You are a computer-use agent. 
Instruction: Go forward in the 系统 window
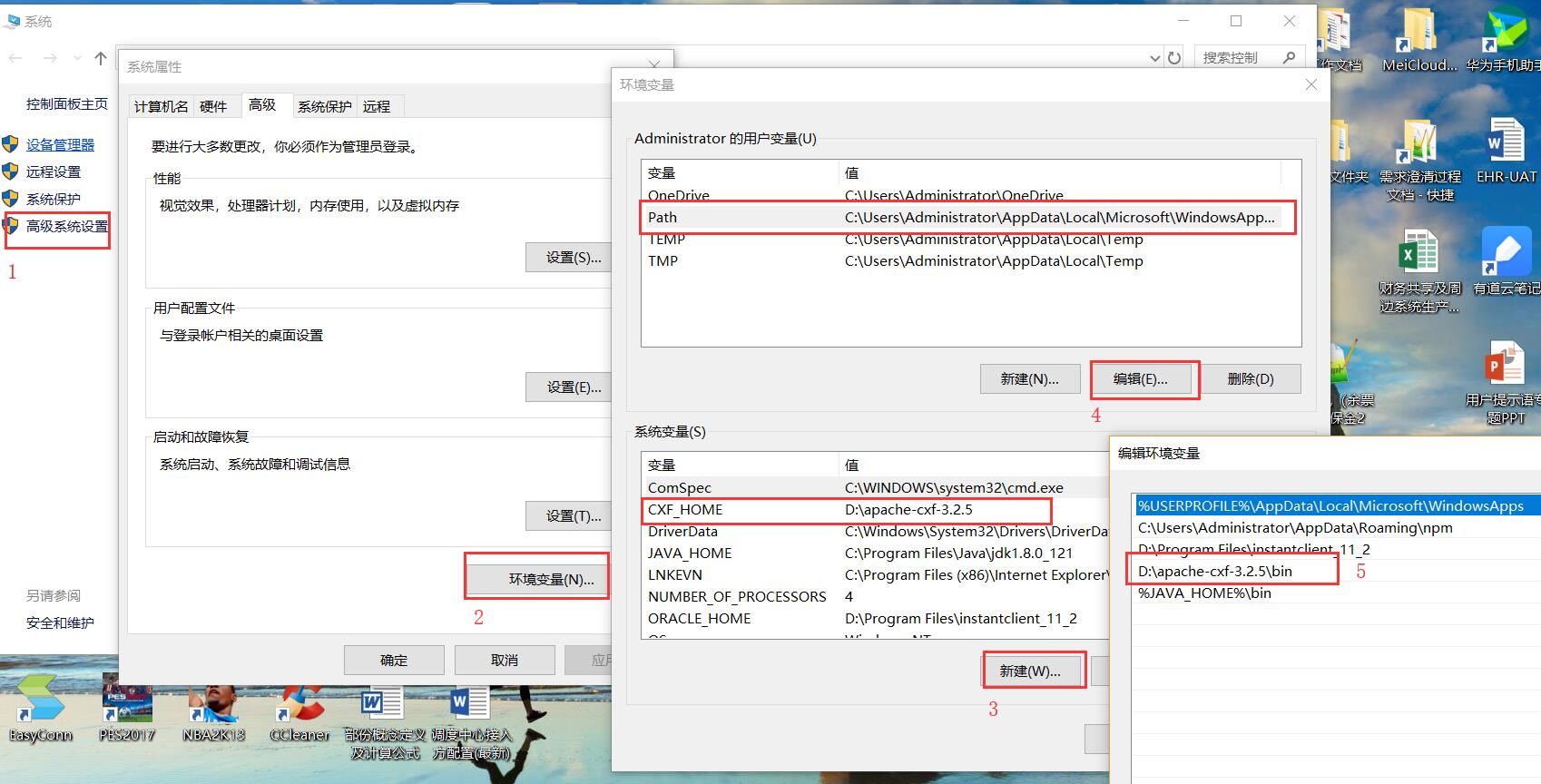pos(50,58)
